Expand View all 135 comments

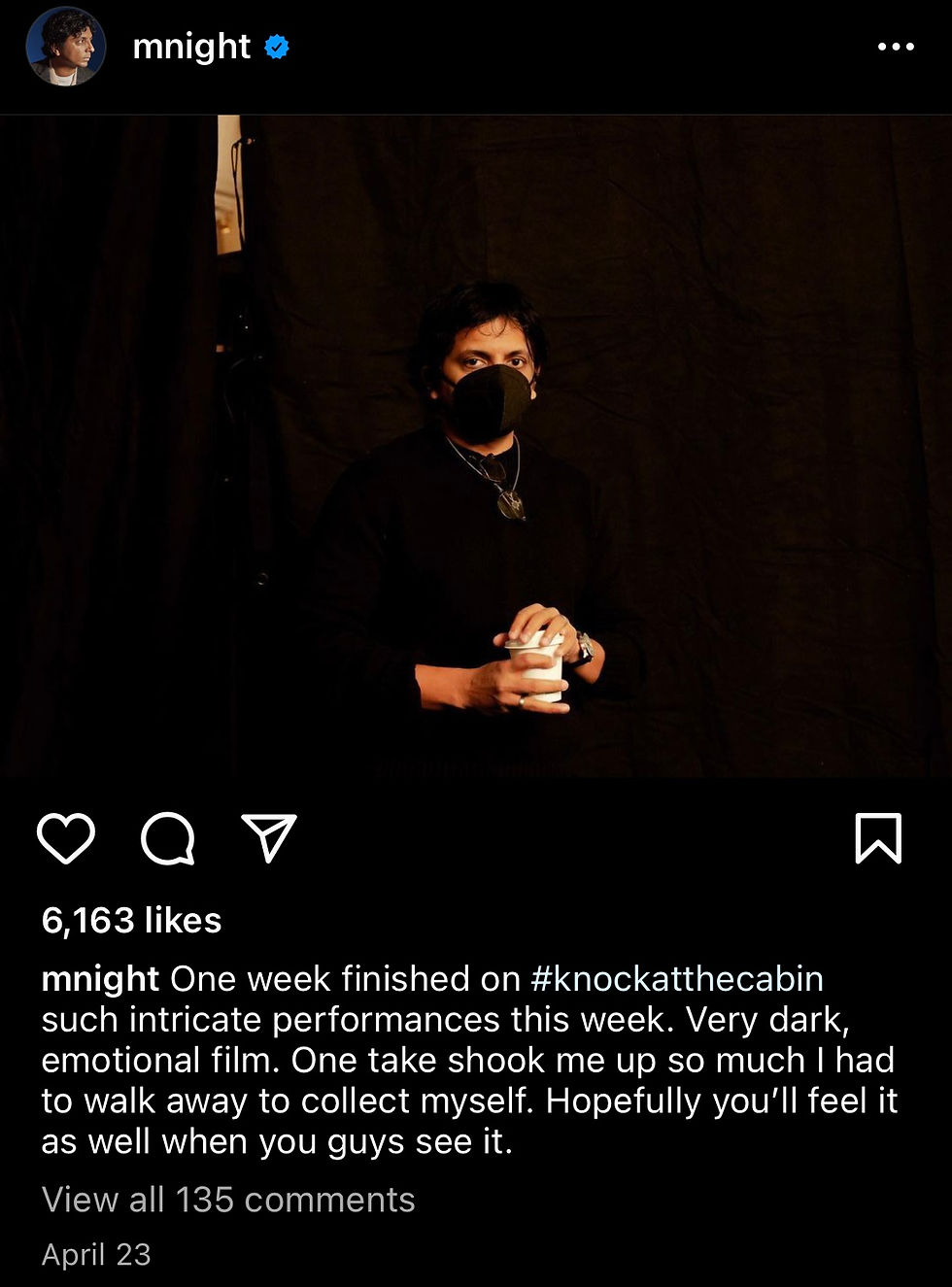click(x=228, y=1200)
